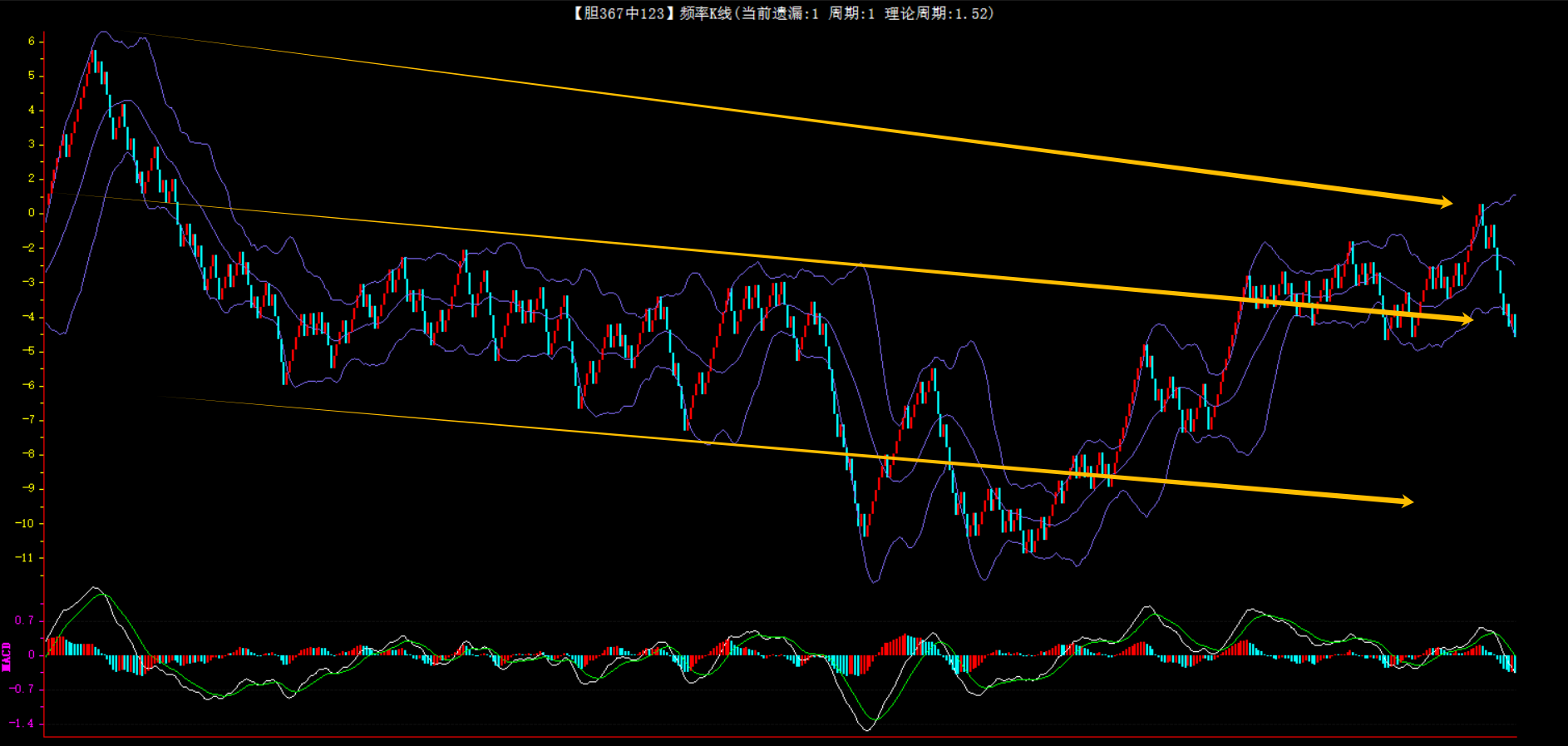1568x746 pixels.
Task: Click the lower orange trend line arrowhead
Action: pyautogui.click(x=1406, y=501)
